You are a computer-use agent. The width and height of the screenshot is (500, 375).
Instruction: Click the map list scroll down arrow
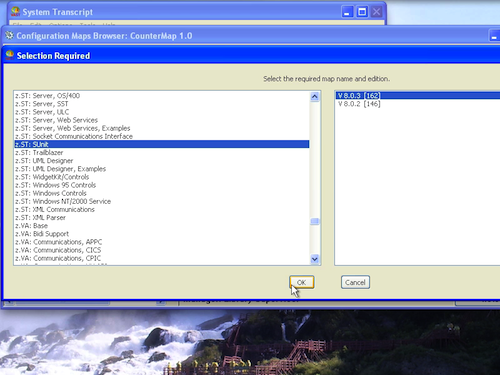point(315,259)
